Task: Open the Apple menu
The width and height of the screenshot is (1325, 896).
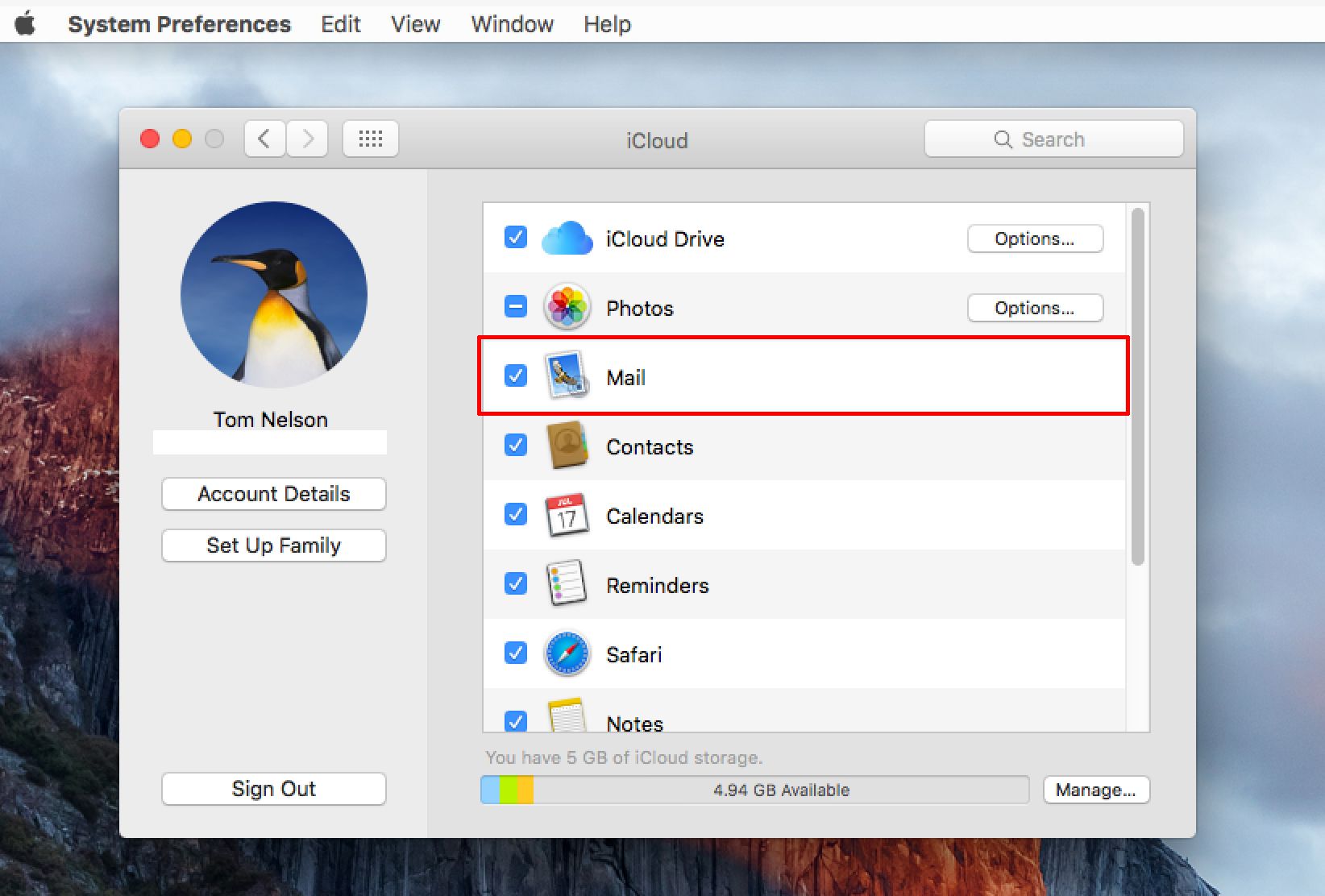Action: (26, 24)
